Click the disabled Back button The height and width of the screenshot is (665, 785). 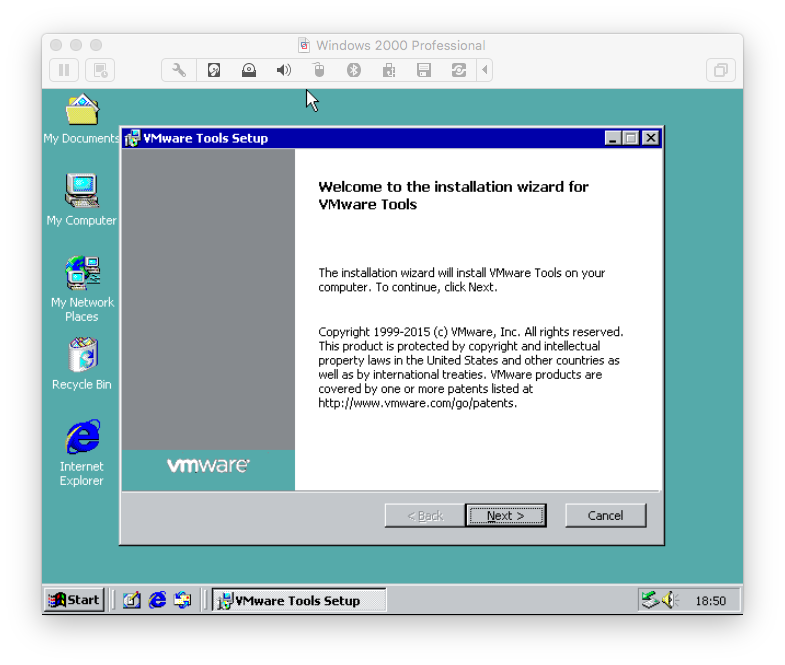(425, 515)
